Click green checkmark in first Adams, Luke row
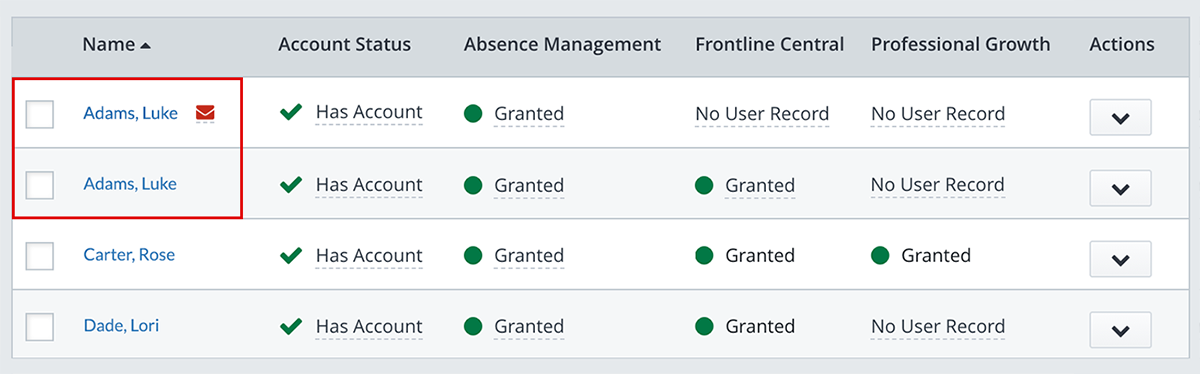The width and height of the screenshot is (1200, 374). [x=291, y=113]
